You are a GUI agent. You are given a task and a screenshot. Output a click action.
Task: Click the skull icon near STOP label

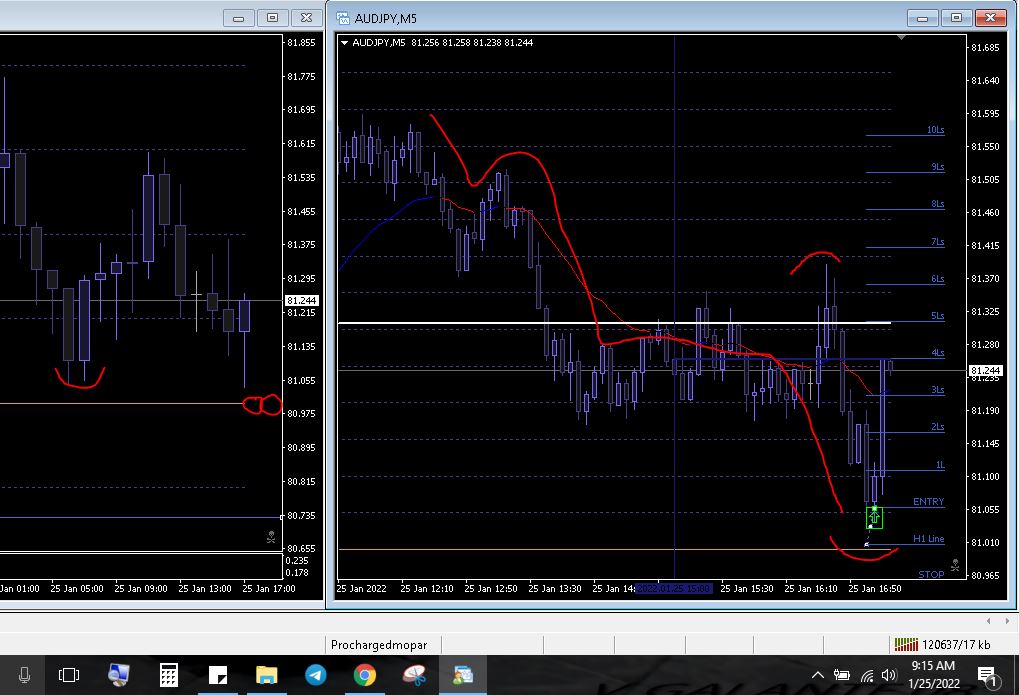coord(955,566)
